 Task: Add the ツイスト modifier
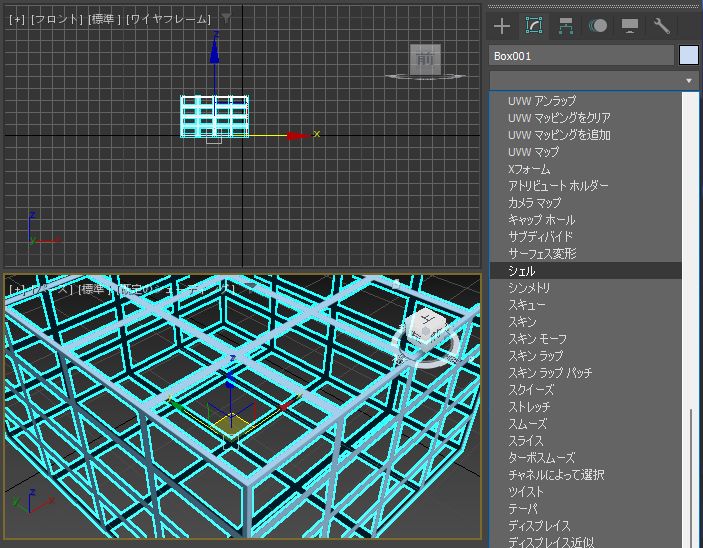[525, 492]
